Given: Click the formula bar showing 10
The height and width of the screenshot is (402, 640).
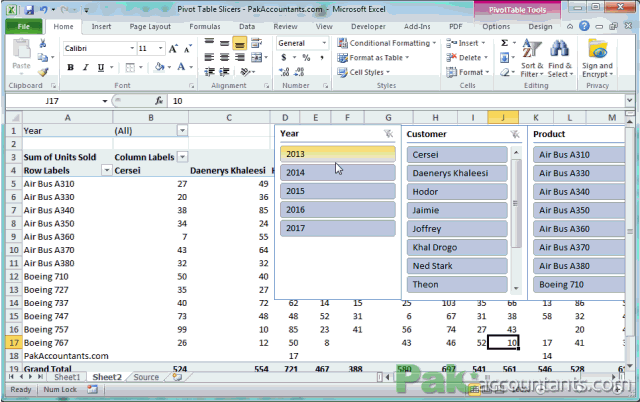Looking at the screenshot, I should pos(396,101).
